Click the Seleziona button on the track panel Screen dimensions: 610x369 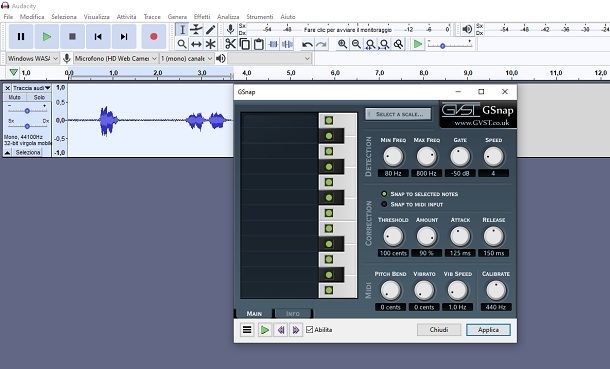[x=28, y=152]
